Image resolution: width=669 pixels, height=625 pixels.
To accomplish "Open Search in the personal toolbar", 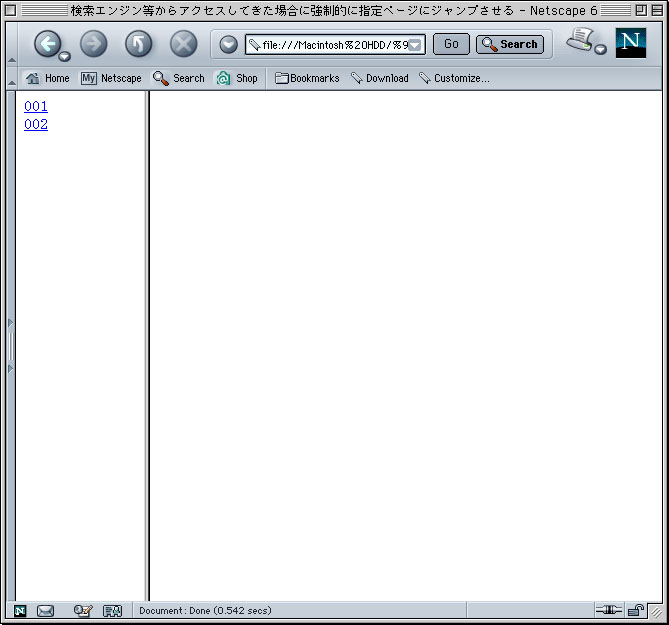I will tap(179, 78).
